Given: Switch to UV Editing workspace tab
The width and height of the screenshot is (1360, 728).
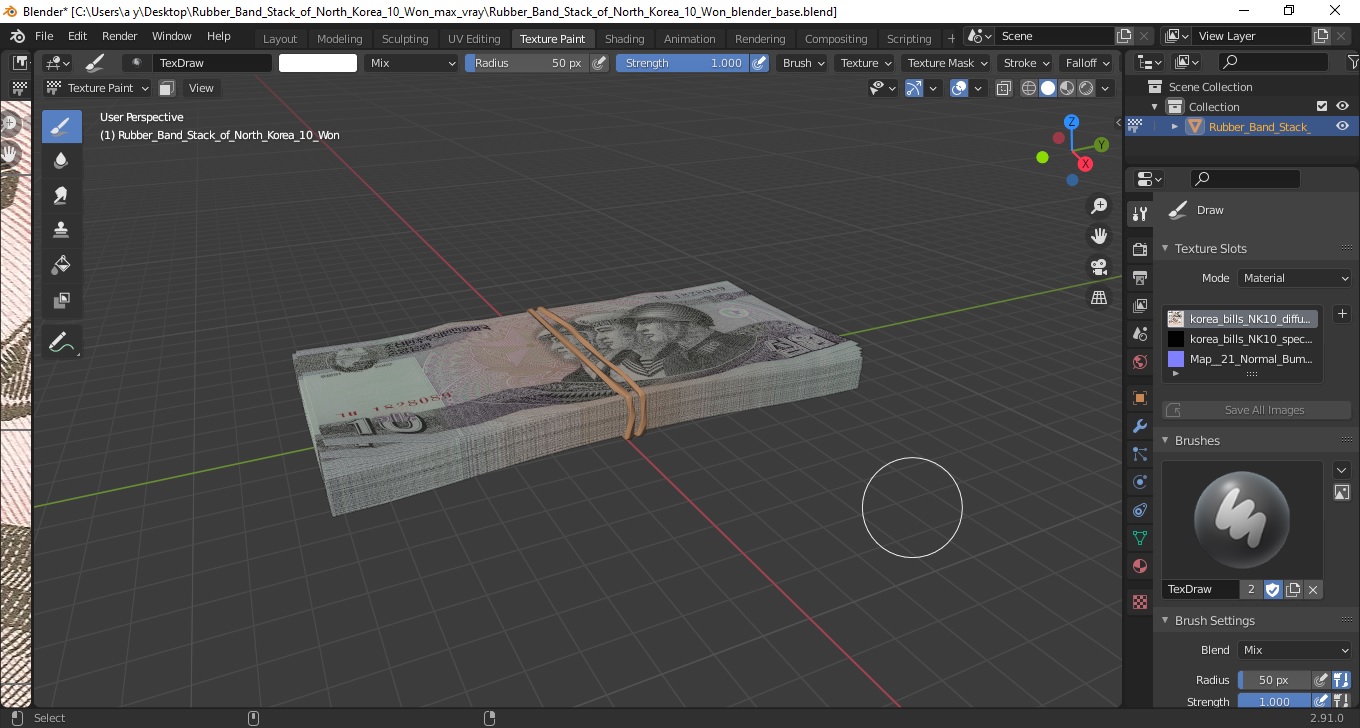Looking at the screenshot, I should coord(474,39).
